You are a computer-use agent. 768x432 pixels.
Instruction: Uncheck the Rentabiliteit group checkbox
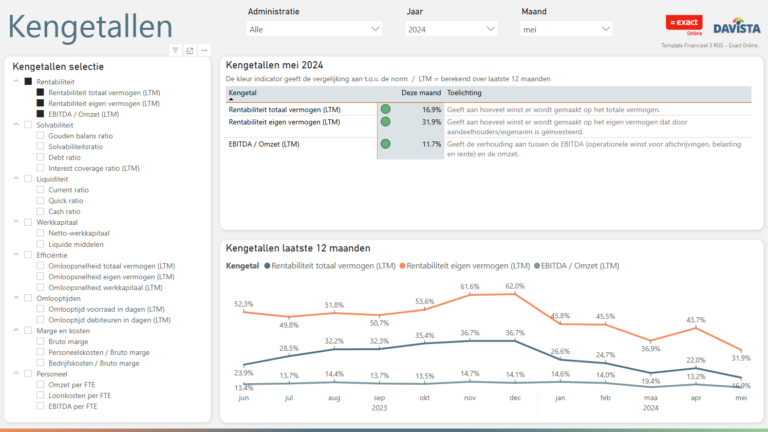(28, 82)
